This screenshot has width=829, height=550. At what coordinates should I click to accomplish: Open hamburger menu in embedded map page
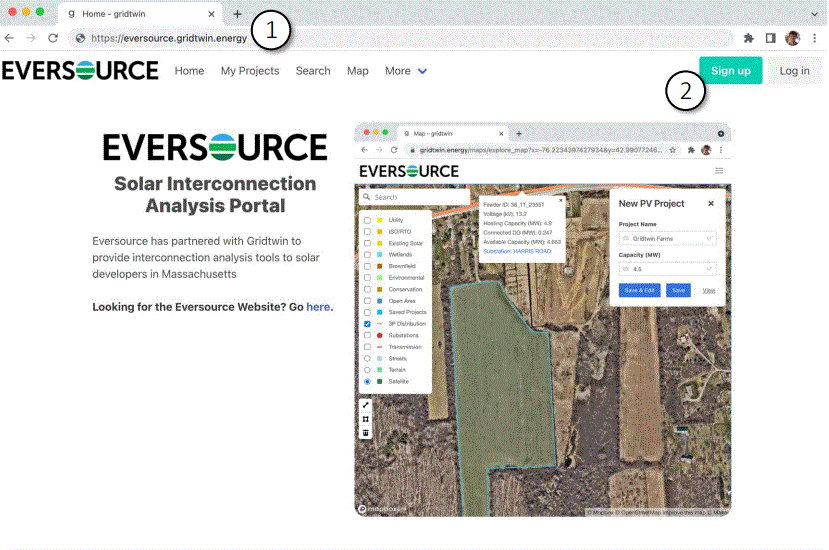tap(719, 170)
